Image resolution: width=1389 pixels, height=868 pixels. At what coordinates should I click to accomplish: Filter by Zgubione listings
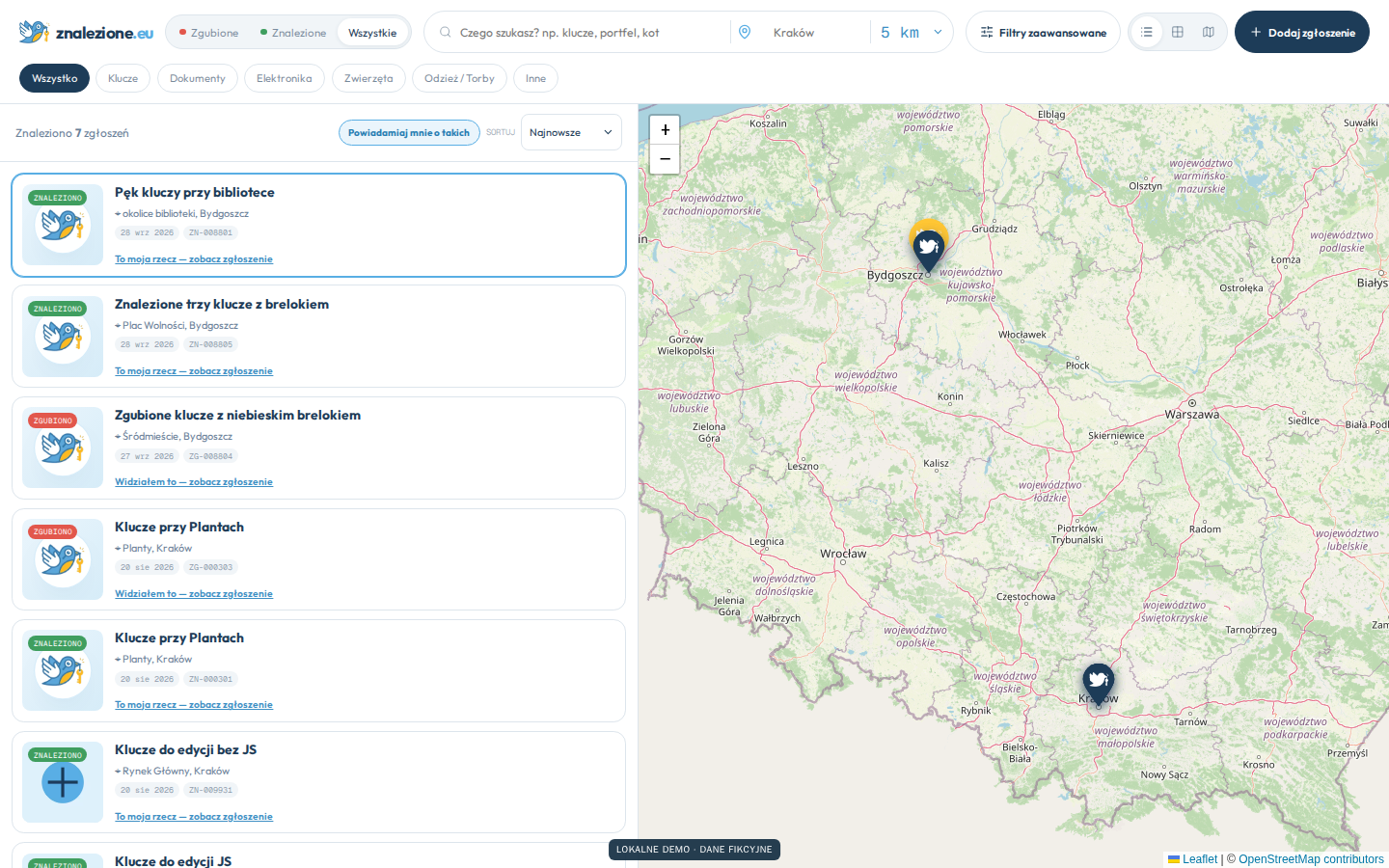pos(208,32)
